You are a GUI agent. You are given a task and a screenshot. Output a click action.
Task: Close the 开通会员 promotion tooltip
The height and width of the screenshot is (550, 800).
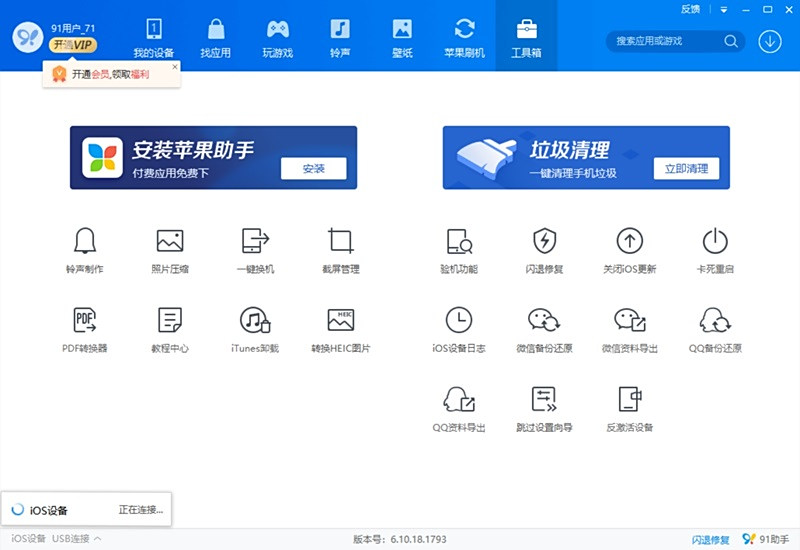point(175,67)
